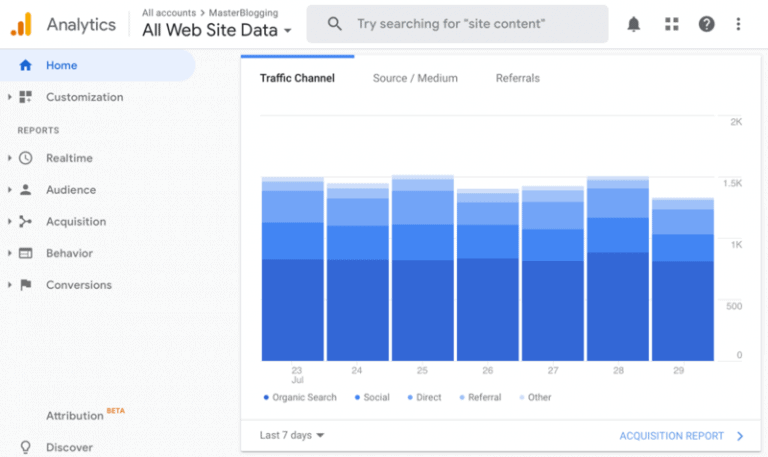Click the Conversions flag icon
Screen dimensions: 768x457
25,285
